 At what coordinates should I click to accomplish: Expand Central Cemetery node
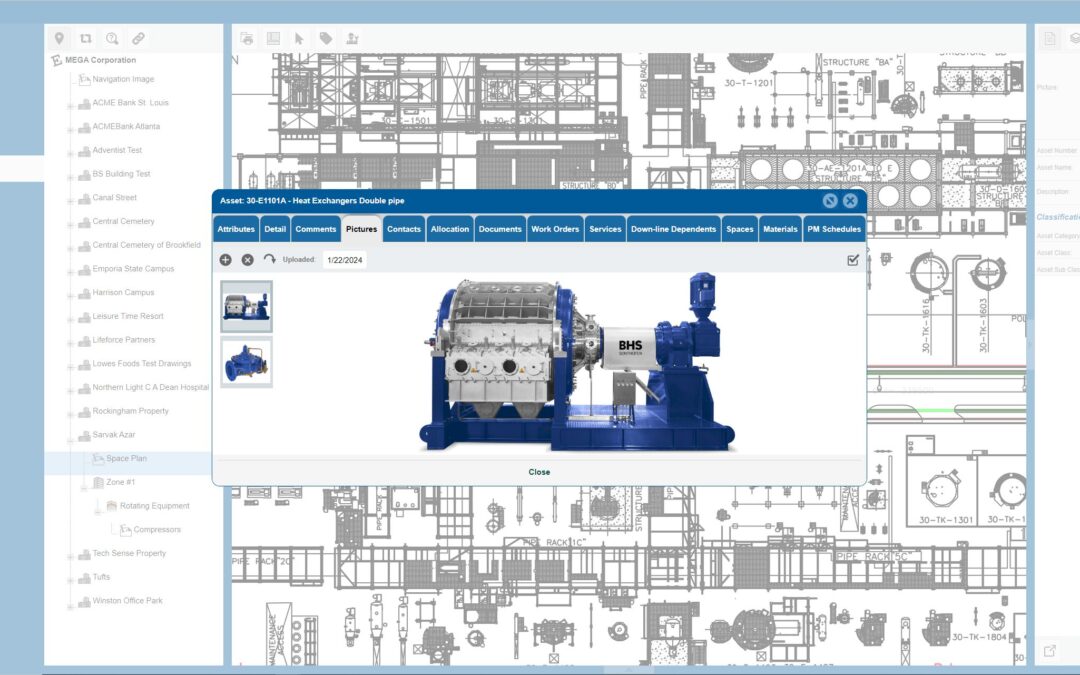[70, 225]
